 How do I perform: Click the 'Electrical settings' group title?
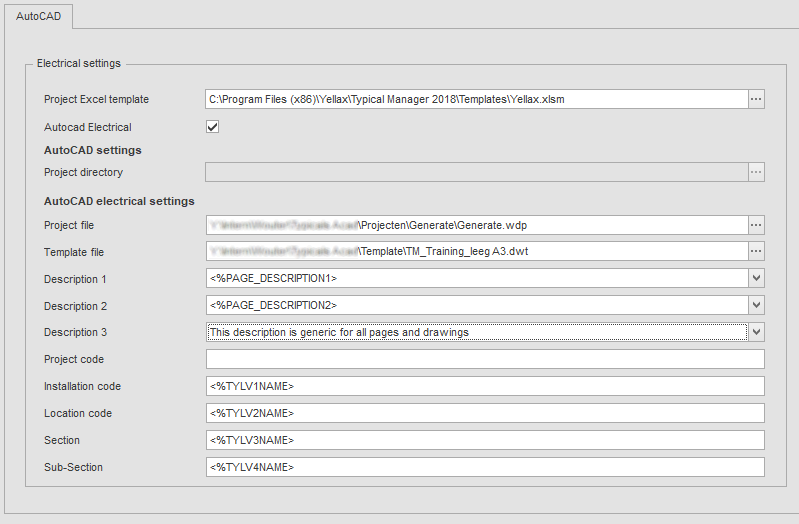[x=79, y=63]
